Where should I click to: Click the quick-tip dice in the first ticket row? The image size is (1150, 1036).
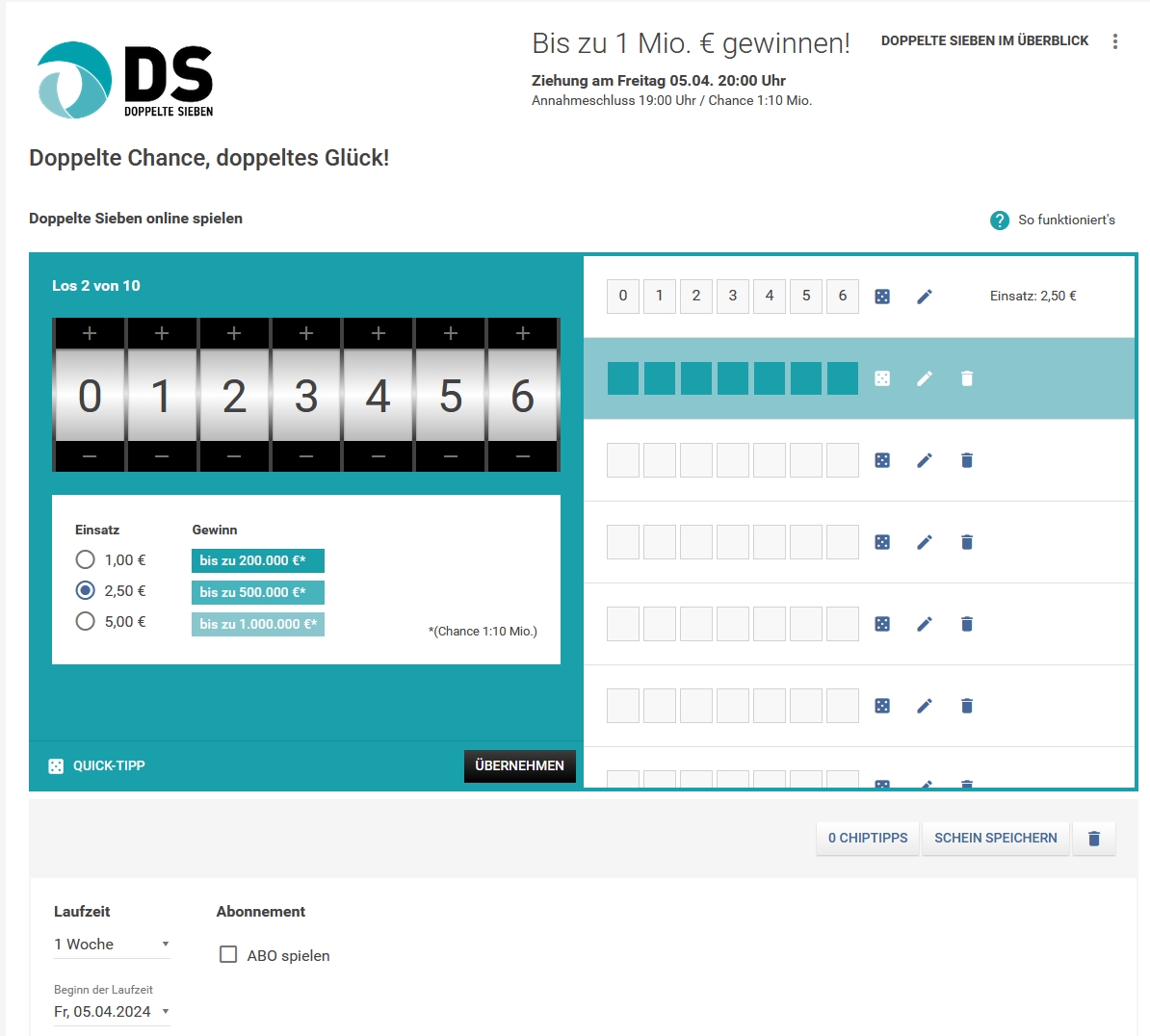[x=882, y=297]
